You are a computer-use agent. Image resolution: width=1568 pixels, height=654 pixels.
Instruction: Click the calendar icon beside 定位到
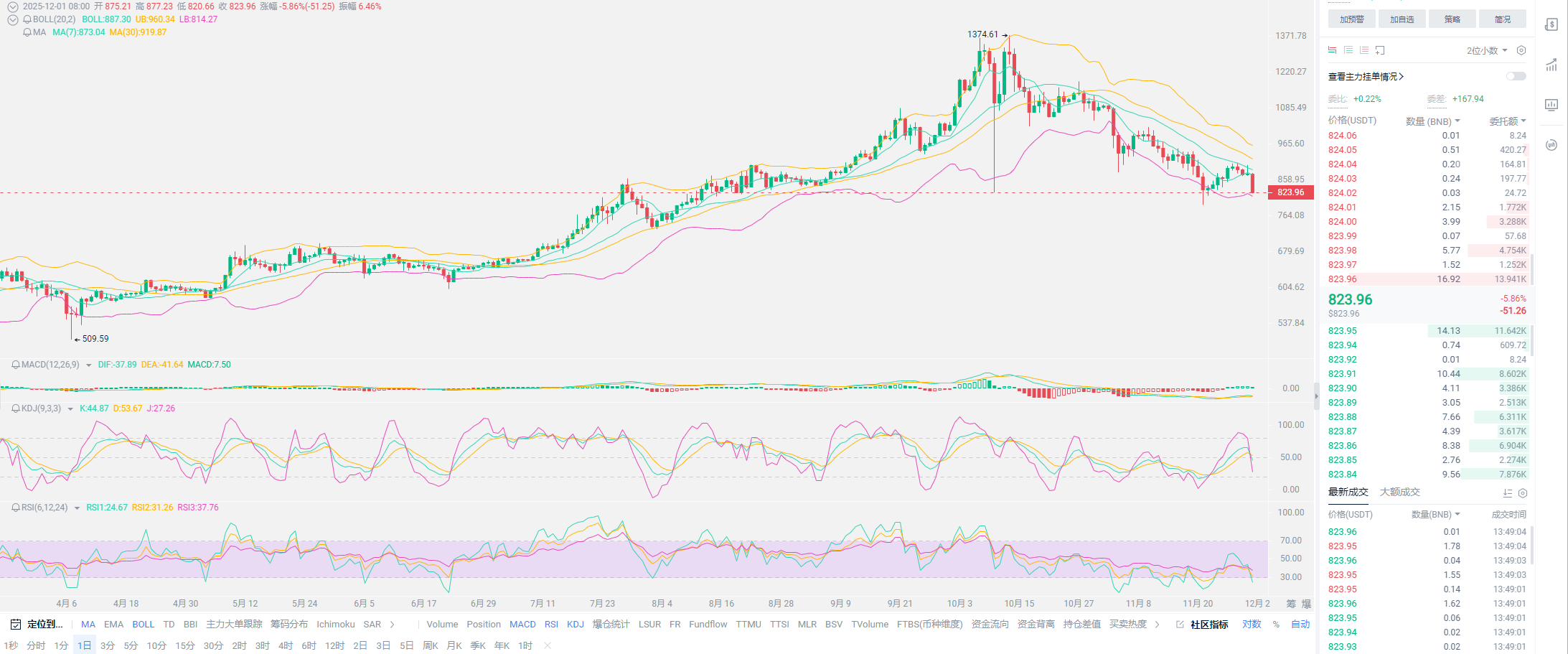15,625
